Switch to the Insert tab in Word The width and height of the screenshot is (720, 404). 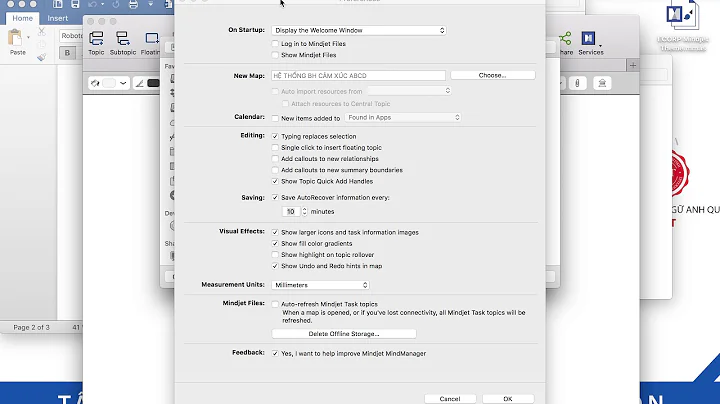click(57, 18)
